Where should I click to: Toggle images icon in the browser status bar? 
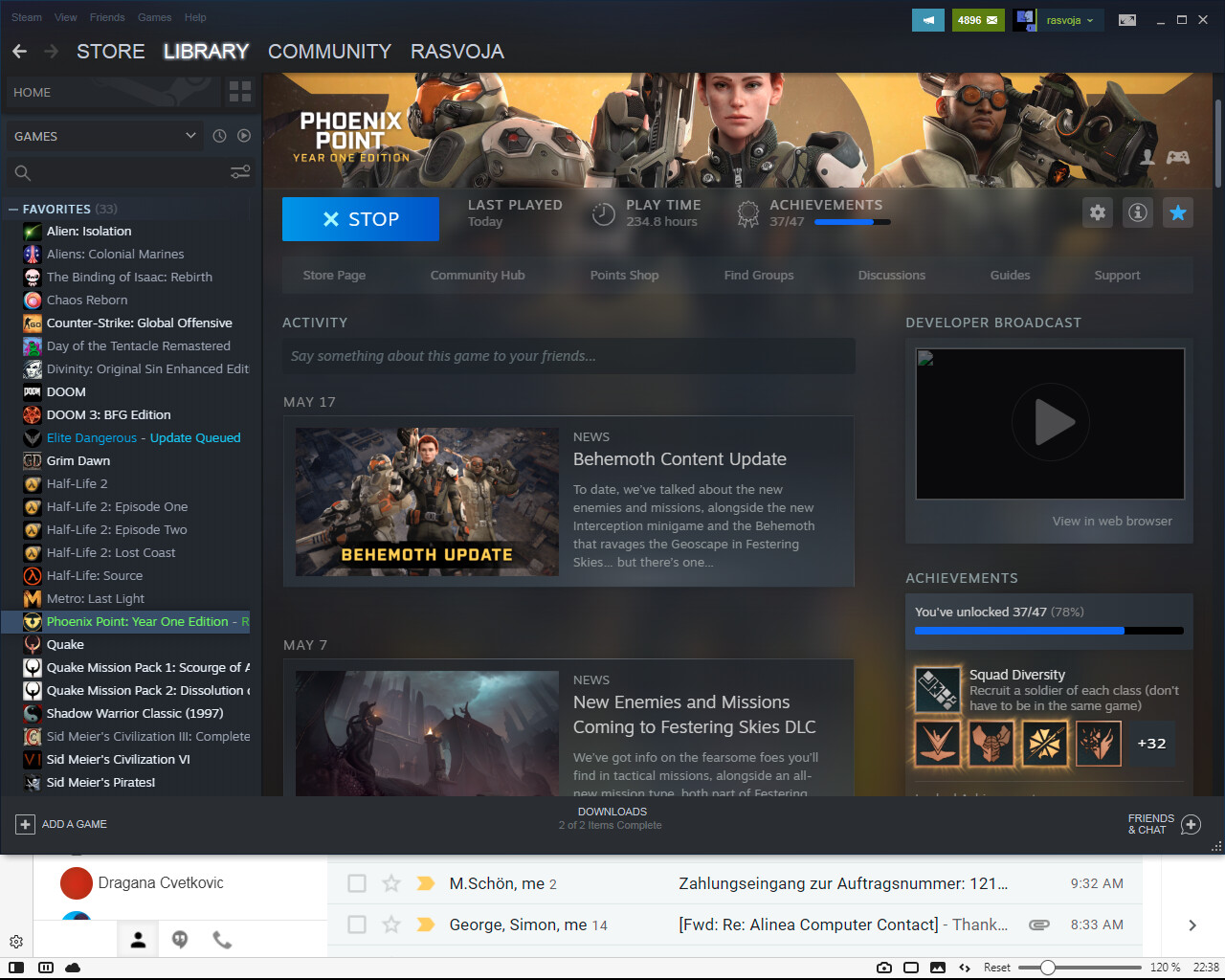tap(938, 968)
